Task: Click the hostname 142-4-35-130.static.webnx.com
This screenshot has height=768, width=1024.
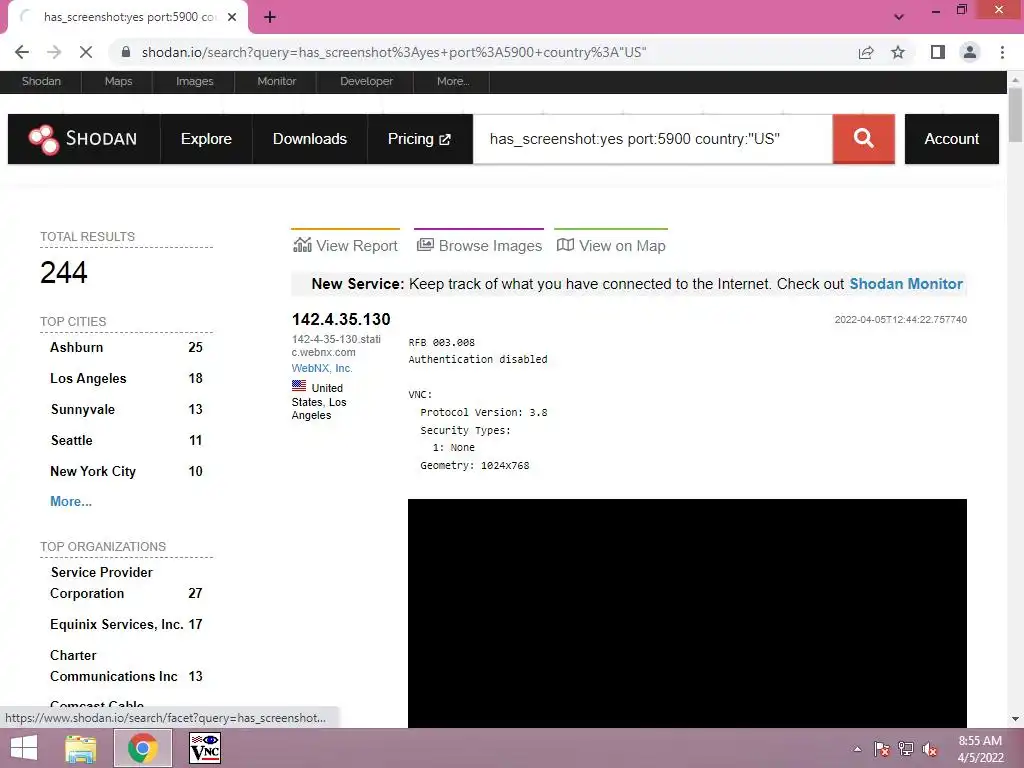Action: pyautogui.click(x=336, y=345)
